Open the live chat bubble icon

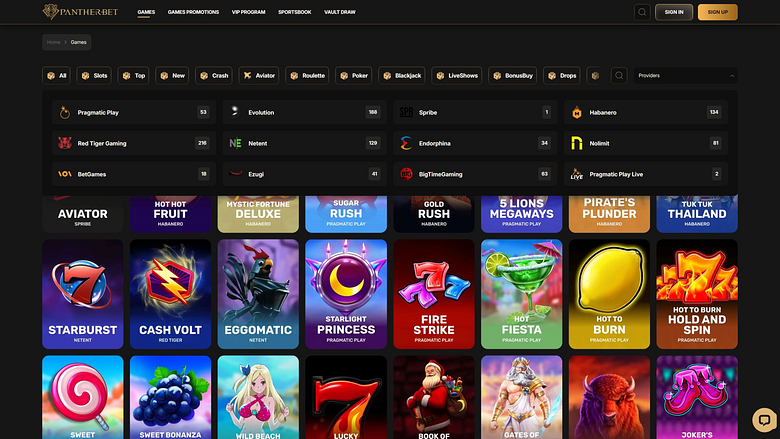coord(765,420)
